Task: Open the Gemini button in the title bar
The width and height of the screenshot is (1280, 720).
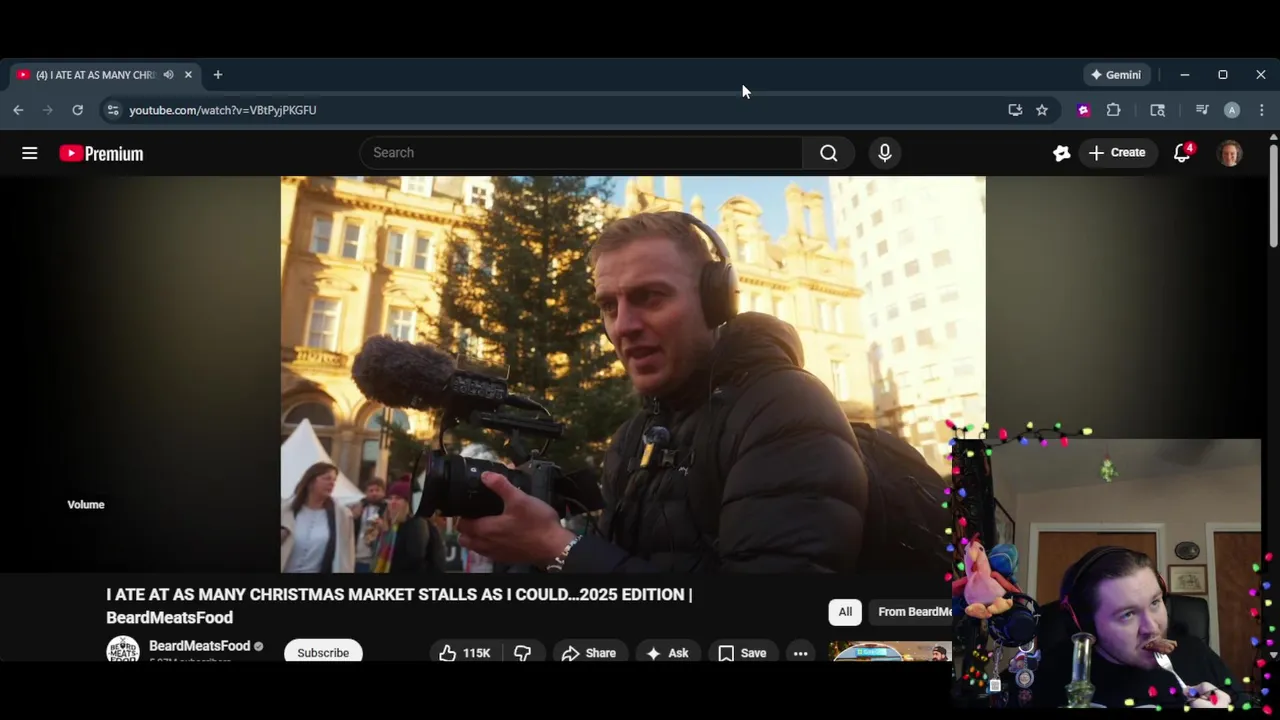Action: click(x=1118, y=75)
